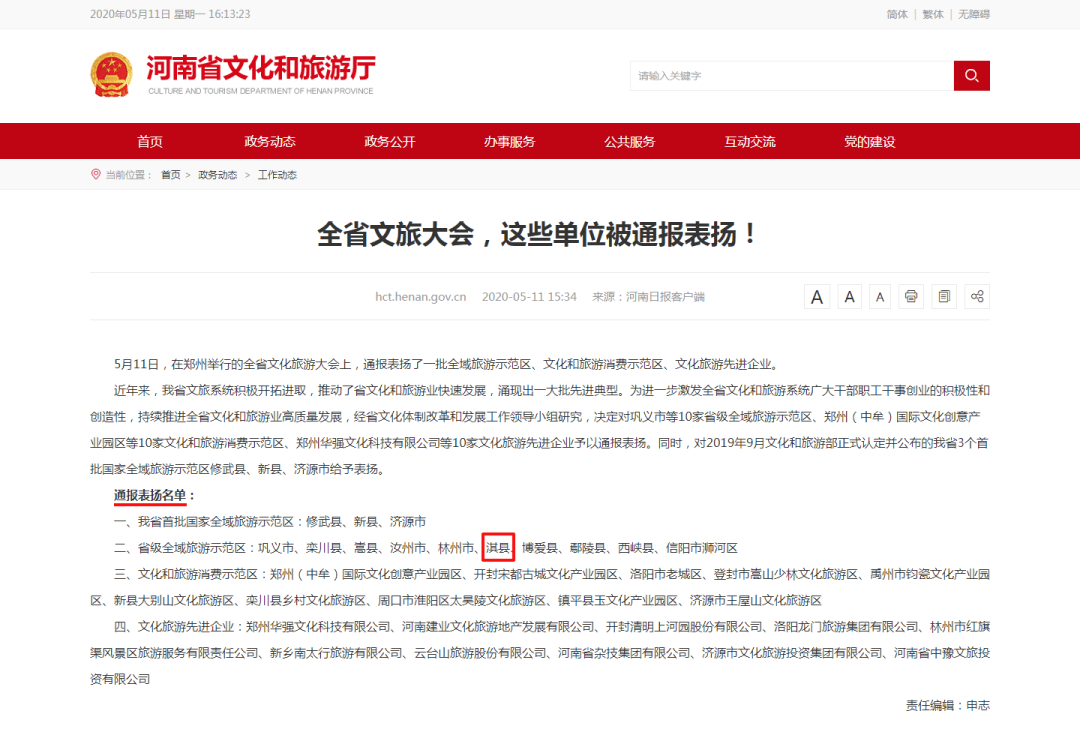Print the article with printer icon
1080x732 pixels.
pos(911,297)
